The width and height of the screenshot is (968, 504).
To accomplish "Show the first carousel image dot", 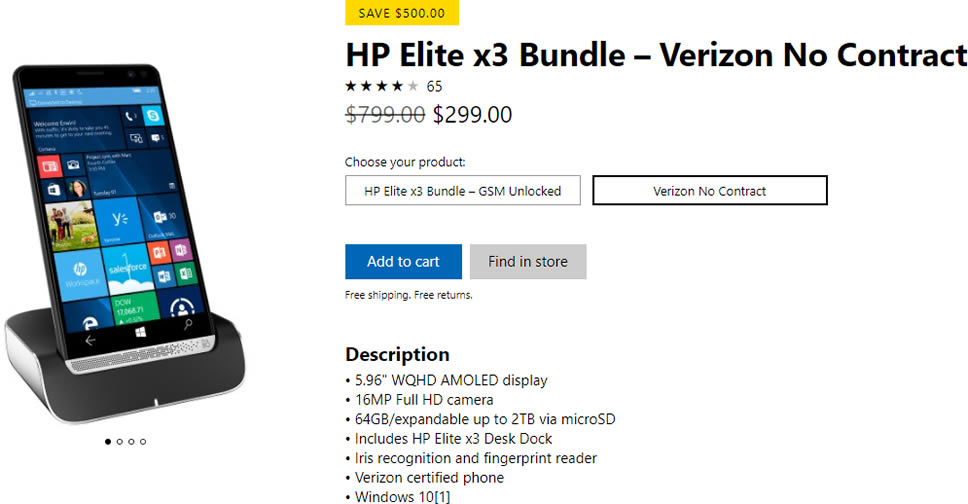I will pyautogui.click(x=108, y=441).
